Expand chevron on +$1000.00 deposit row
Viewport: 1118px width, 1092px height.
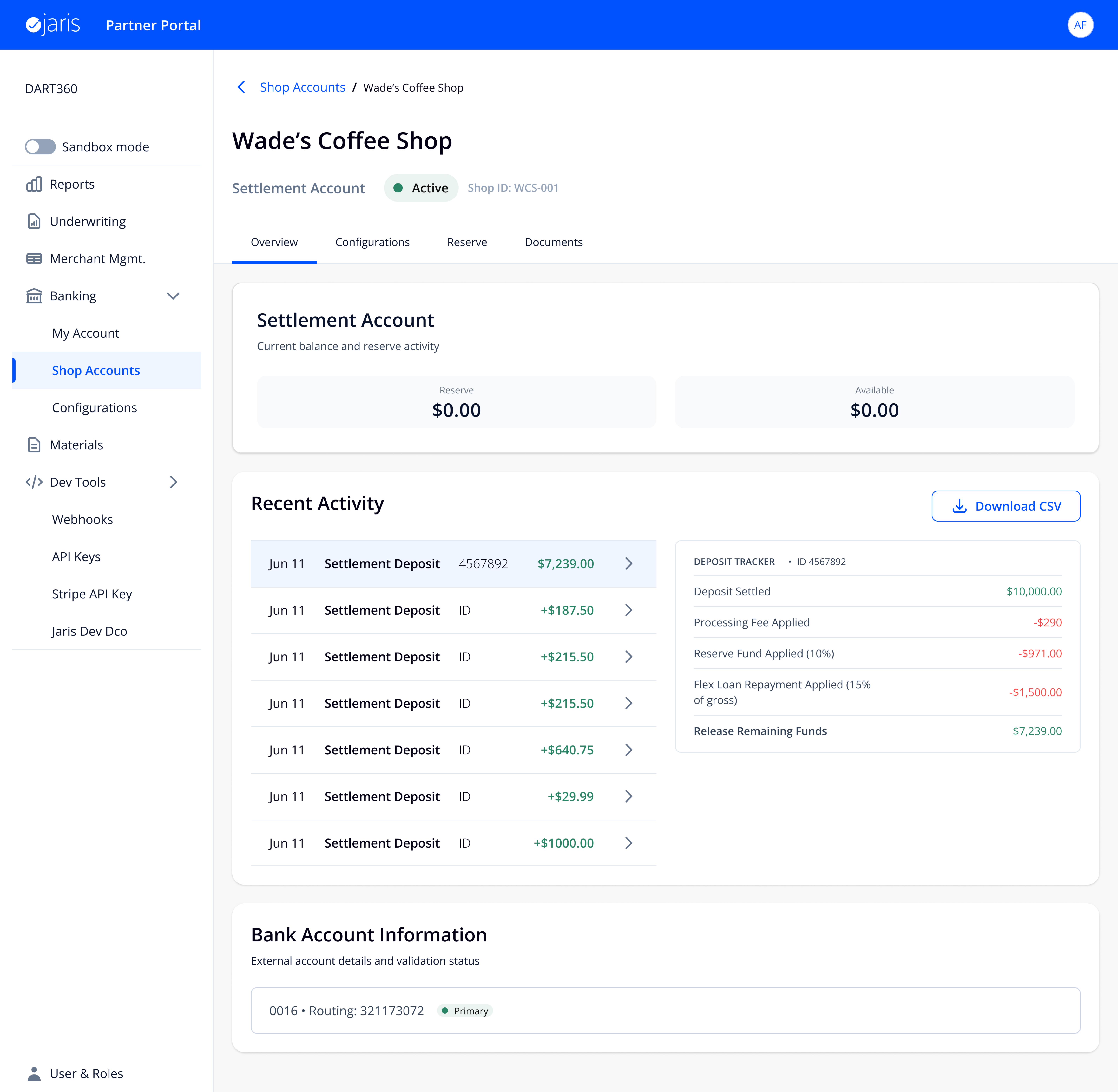click(x=629, y=843)
